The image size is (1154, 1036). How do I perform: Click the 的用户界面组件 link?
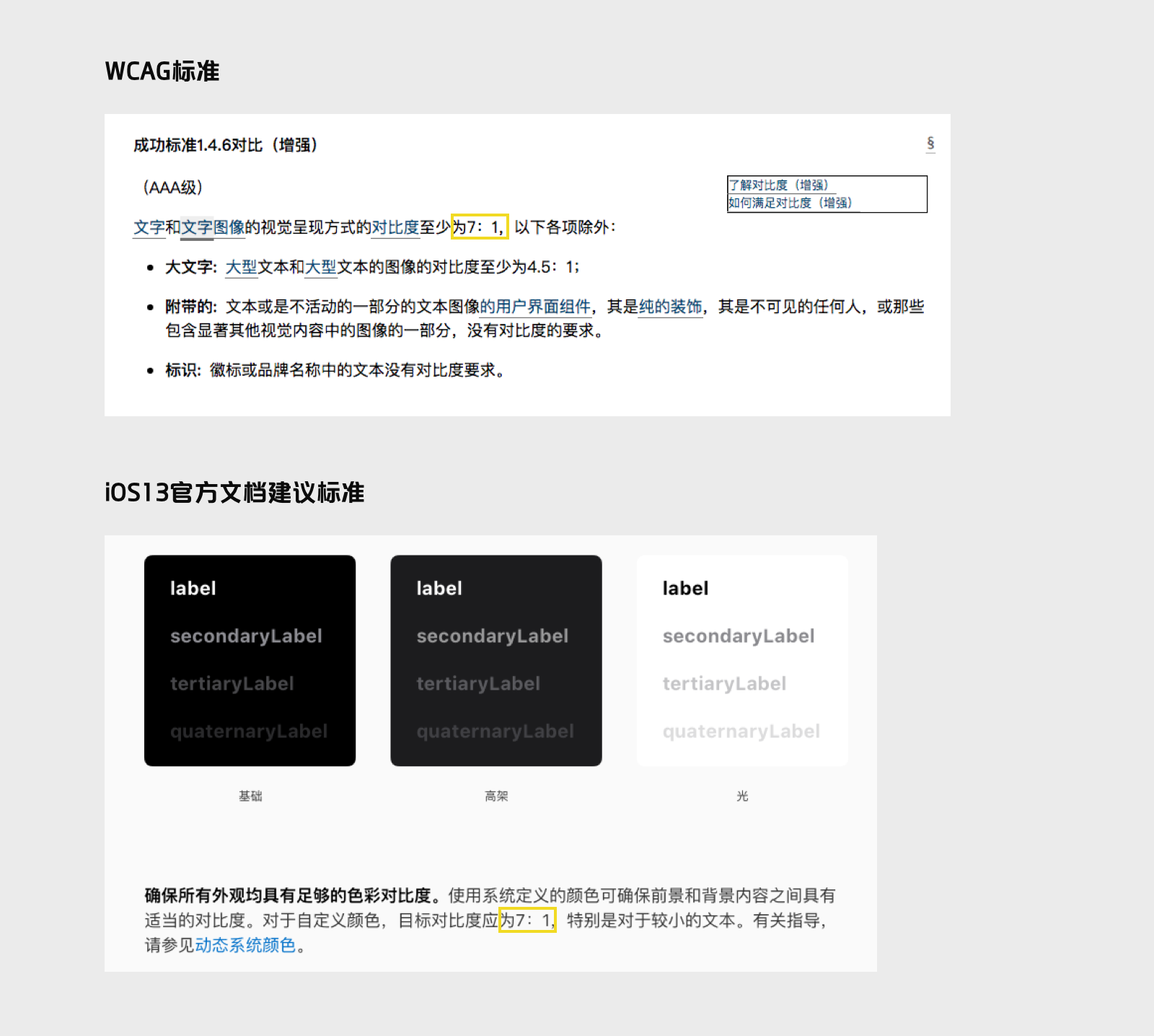(x=536, y=307)
